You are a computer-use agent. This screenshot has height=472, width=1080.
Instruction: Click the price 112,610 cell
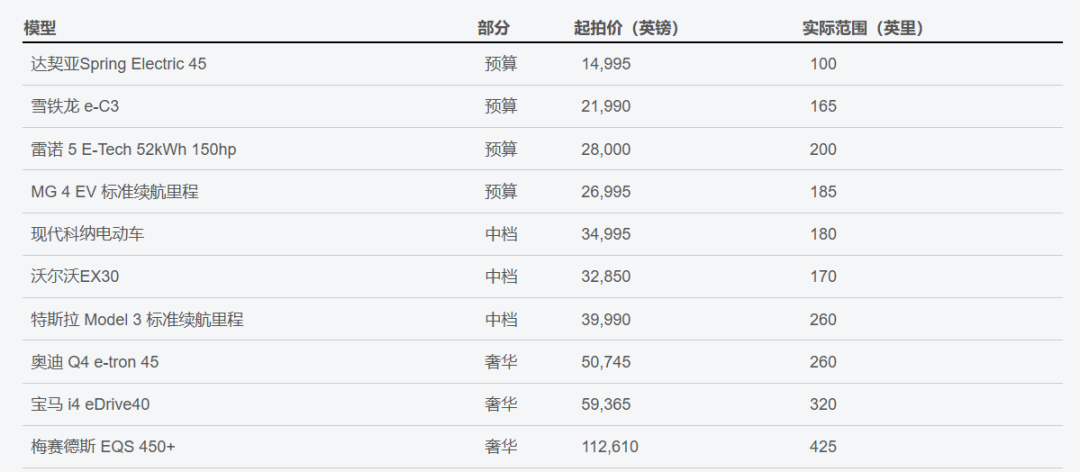(610, 447)
